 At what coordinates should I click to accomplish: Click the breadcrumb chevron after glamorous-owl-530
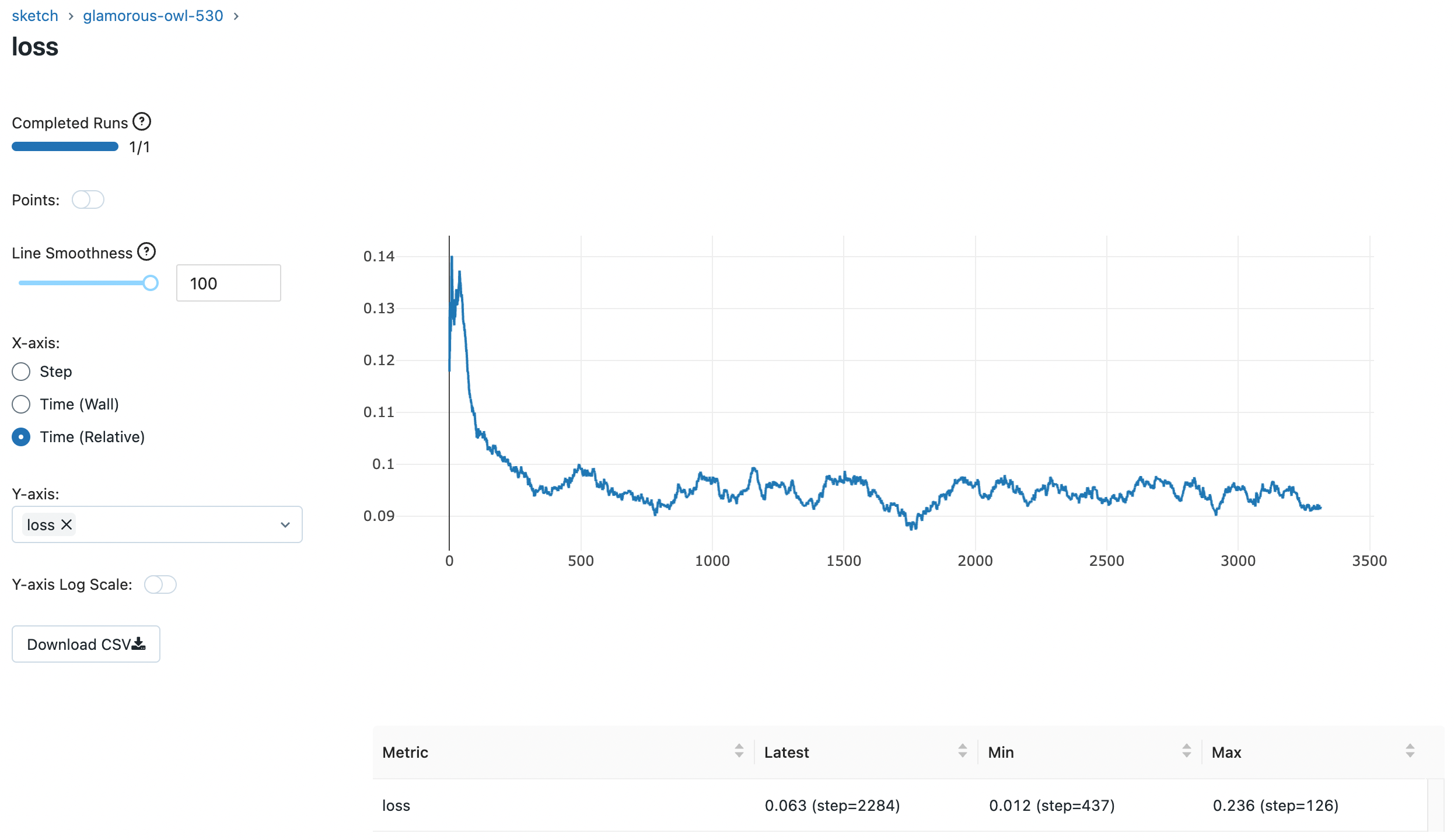click(236, 16)
